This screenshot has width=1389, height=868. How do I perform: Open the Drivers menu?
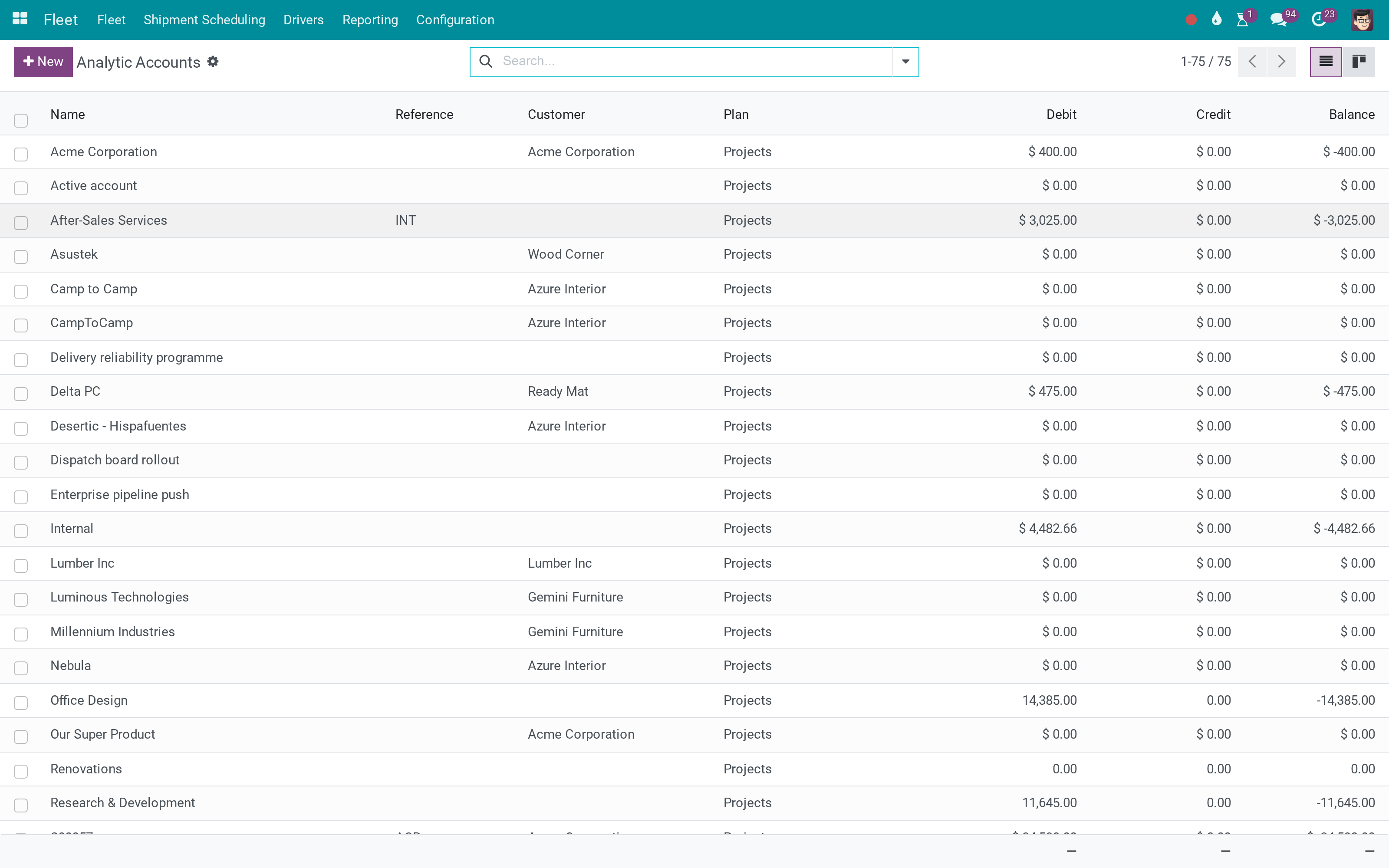[x=303, y=20]
